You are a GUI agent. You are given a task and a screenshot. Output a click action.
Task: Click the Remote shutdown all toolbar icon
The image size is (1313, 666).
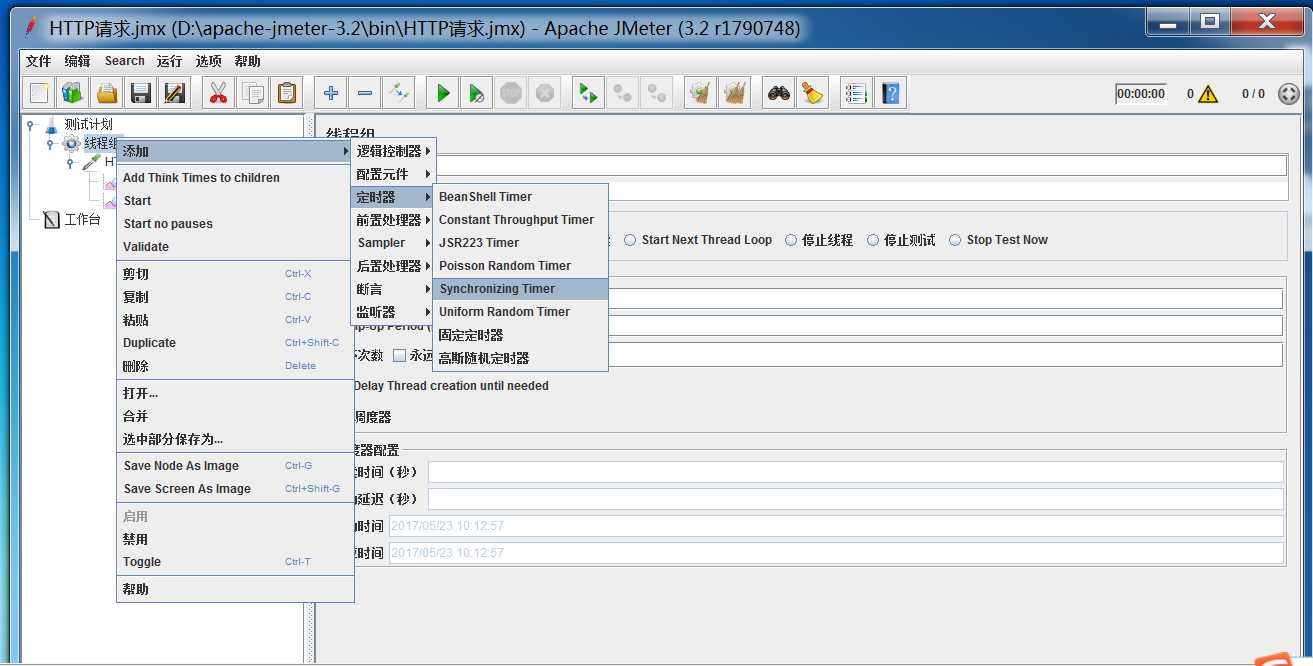click(656, 94)
